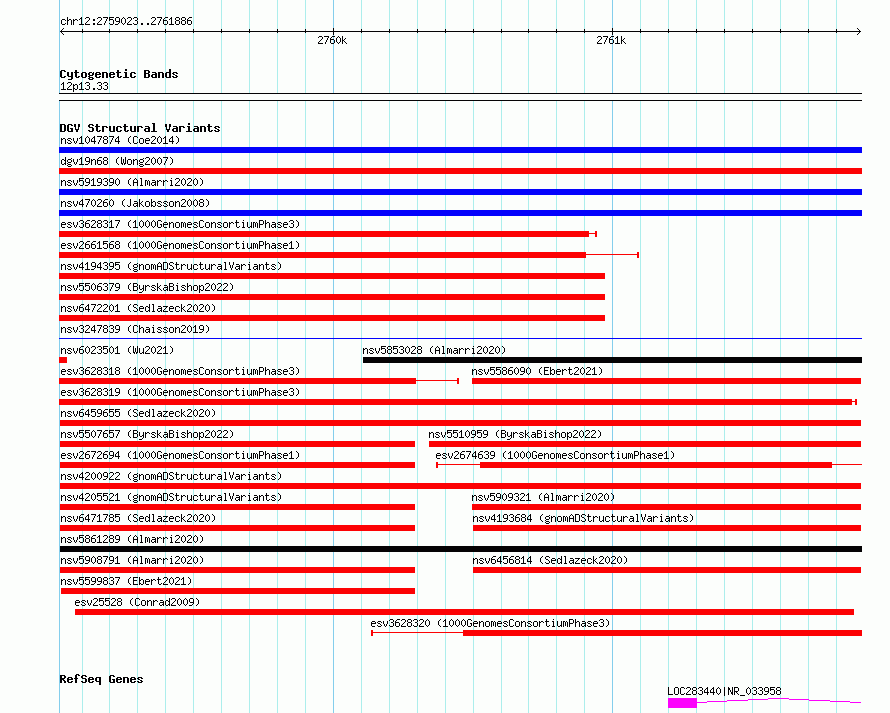Click the blue bar under nsv1047874
The width and height of the screenshot is (890, 713).
click(460, 150)
